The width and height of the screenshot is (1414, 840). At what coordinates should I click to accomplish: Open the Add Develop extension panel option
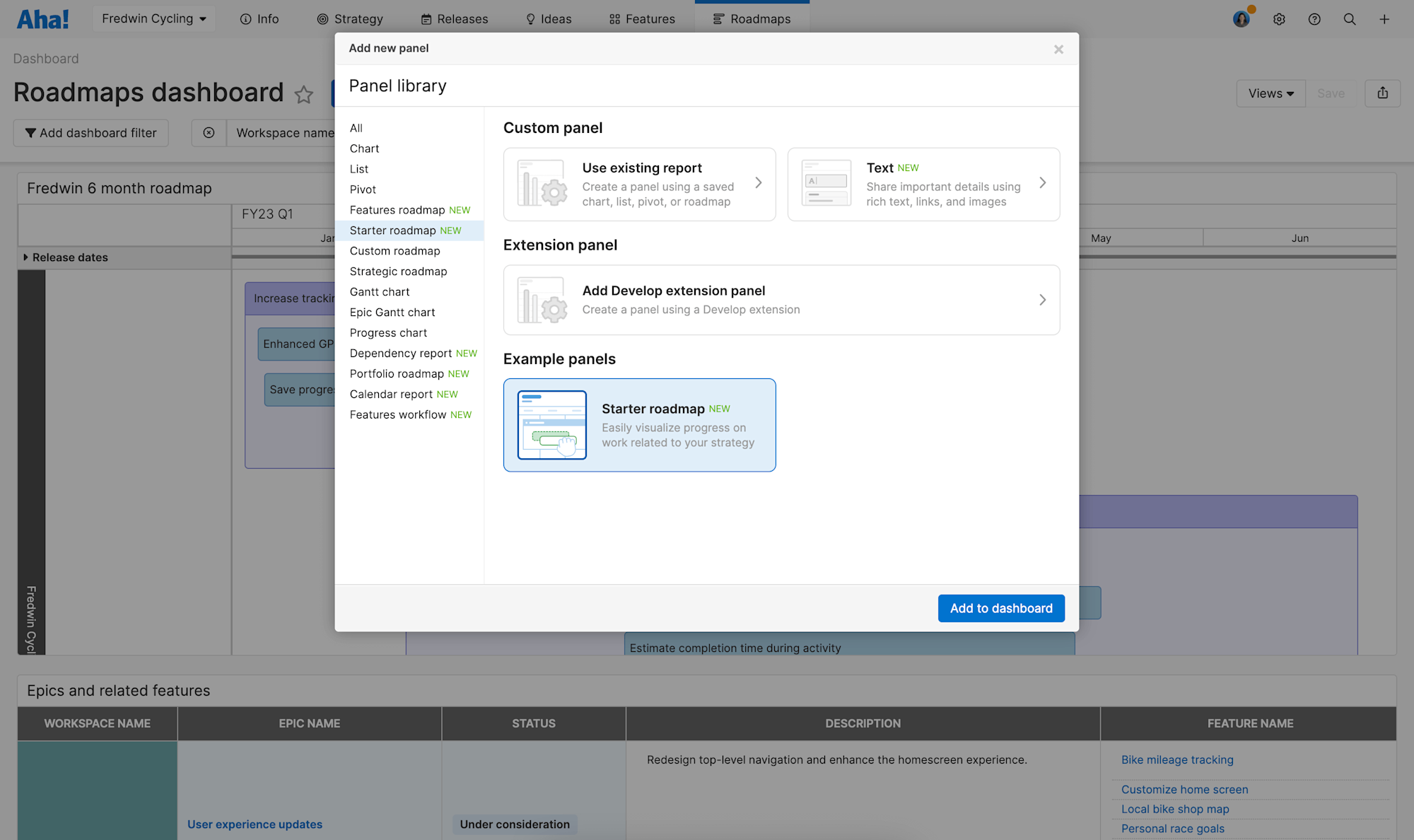tap(781, 300)
